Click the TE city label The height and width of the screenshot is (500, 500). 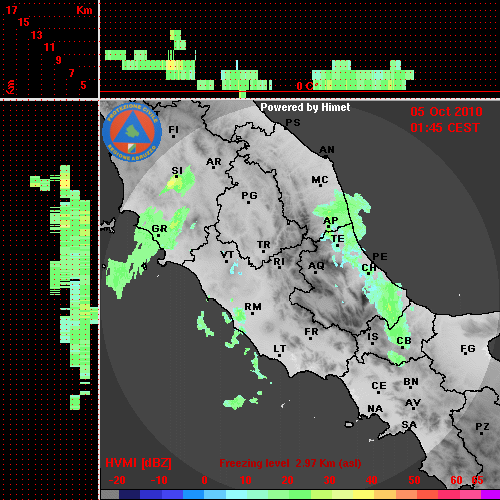point(337,239)
